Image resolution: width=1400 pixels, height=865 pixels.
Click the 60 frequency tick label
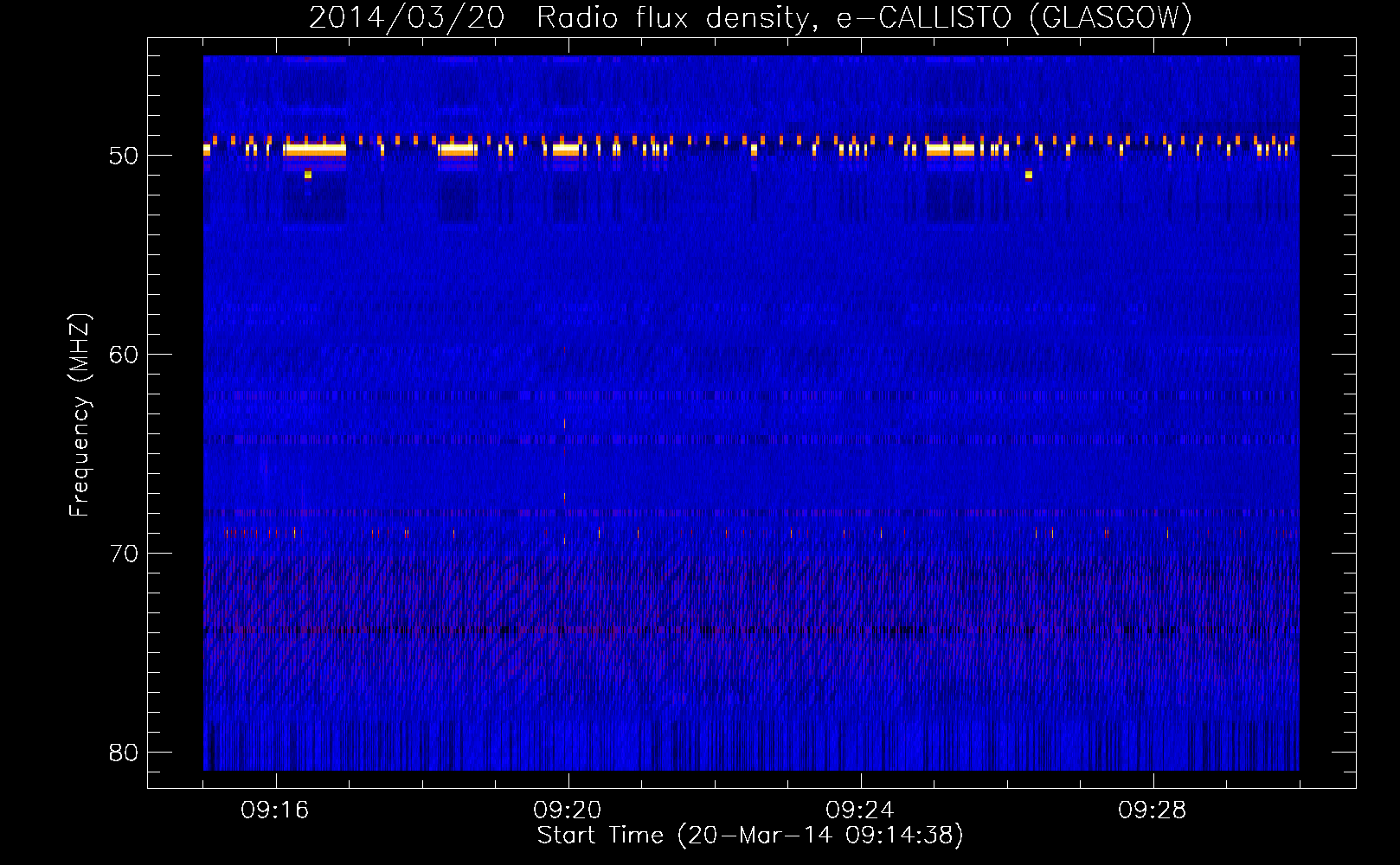click(124, 355)
